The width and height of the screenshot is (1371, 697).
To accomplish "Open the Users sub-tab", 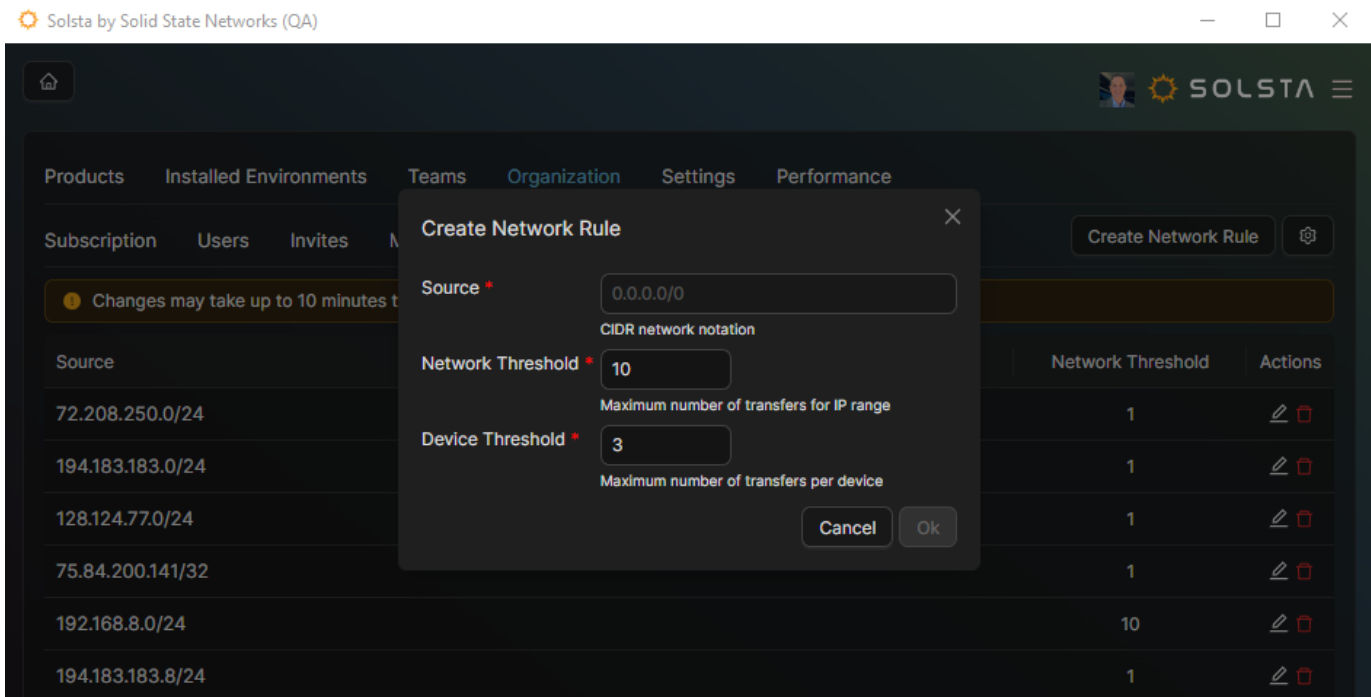I will [x=223, y=241].
